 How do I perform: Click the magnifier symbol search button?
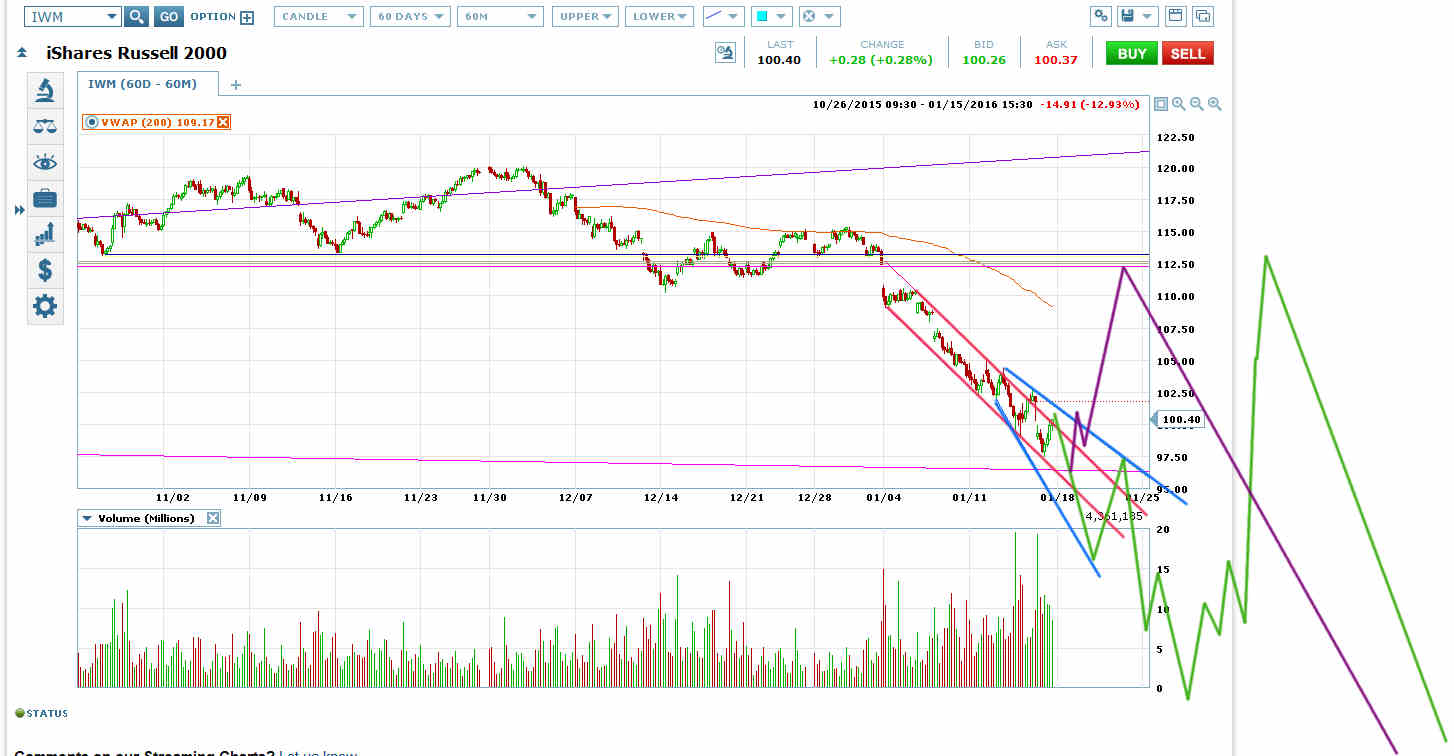(136, 17)
